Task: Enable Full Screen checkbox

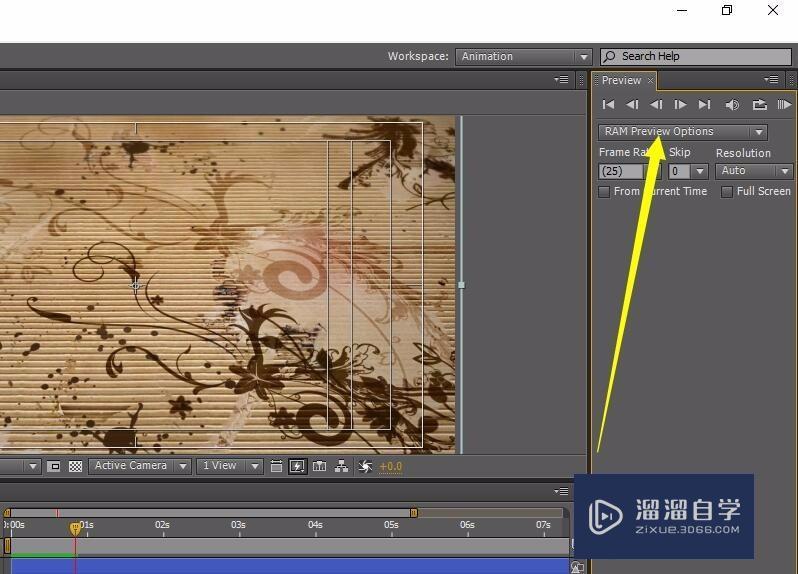Action: click(727, 192)
